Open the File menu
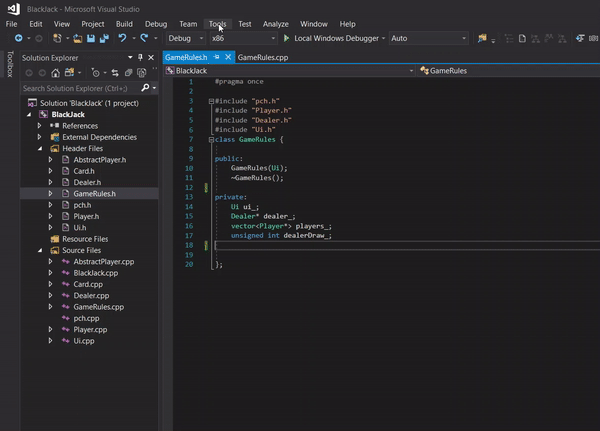Image resolution: width=600 pixels, height=431 pixels. pyautogui.click(x=11, y=24)
